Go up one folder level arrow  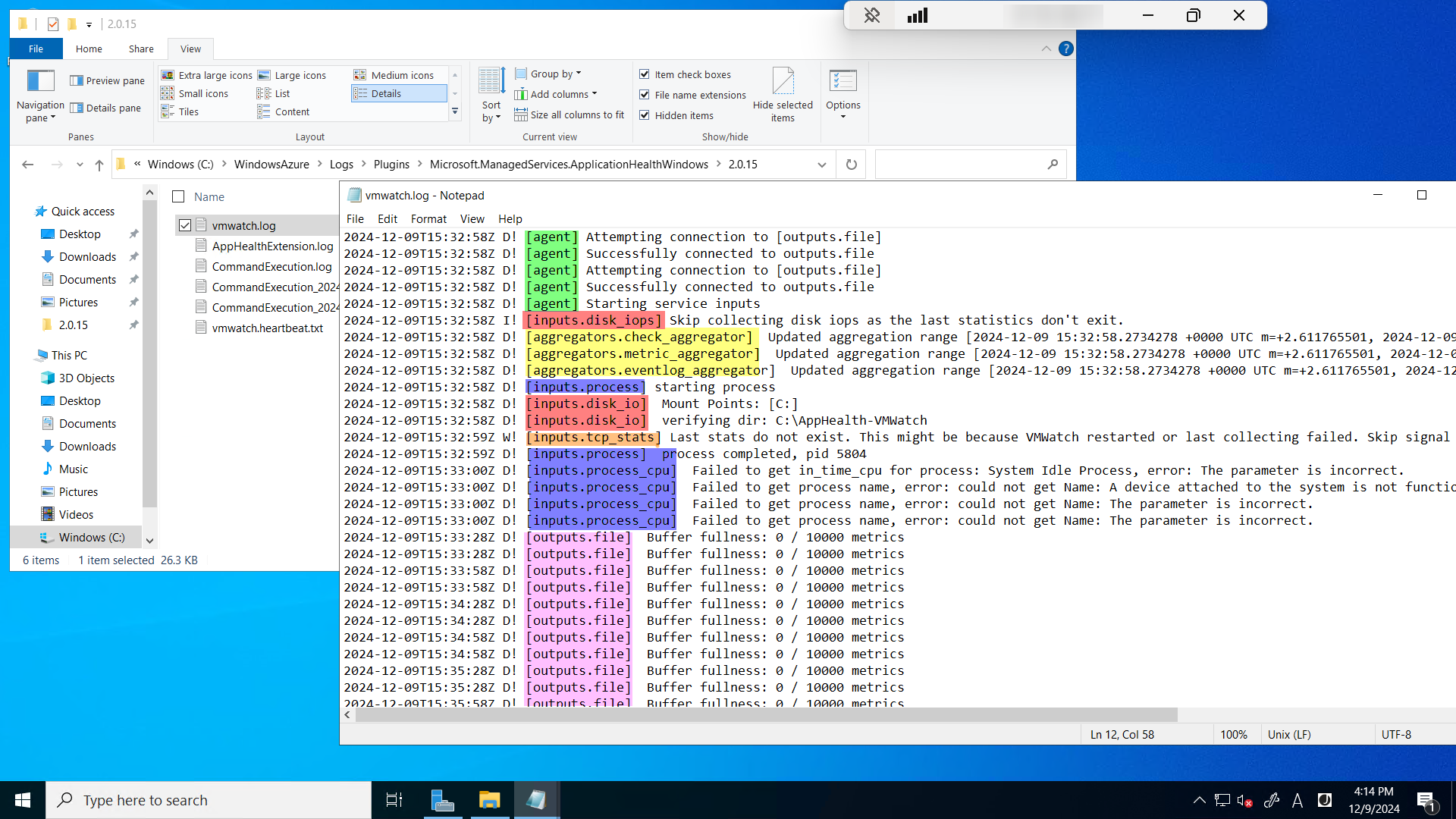click(x=99, y=165)
